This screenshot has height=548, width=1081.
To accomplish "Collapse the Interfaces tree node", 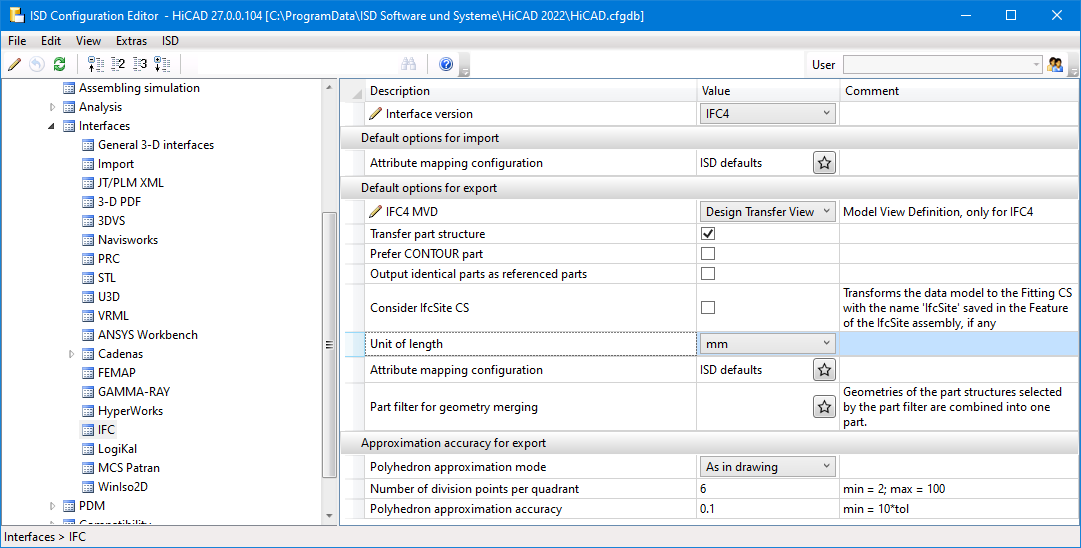I will (x=52, y=126).
